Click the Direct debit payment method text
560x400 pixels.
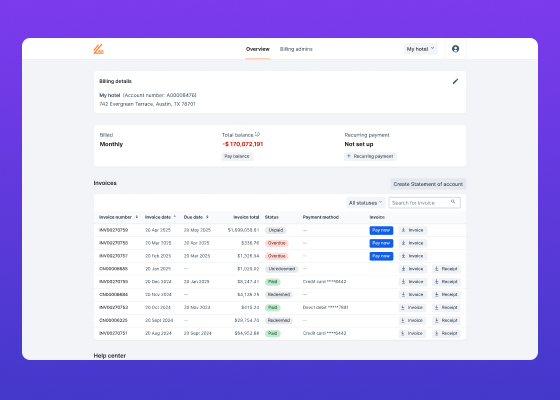click(x=325, y=308)
